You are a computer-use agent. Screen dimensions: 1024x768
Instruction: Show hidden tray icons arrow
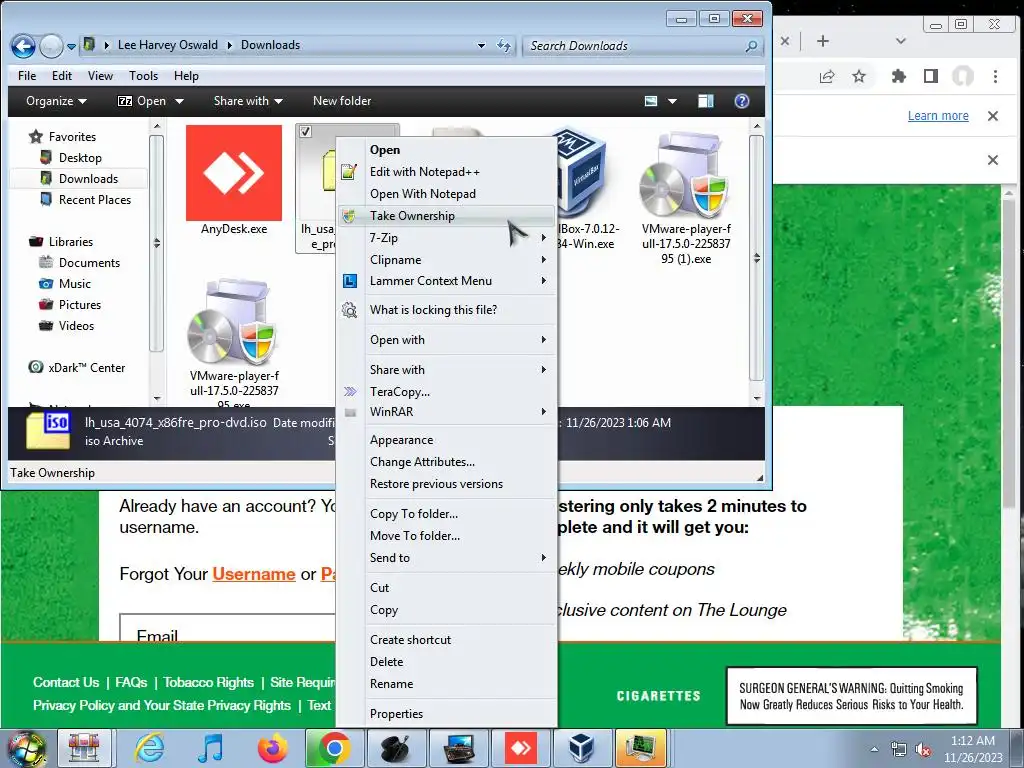coord(874,750)
